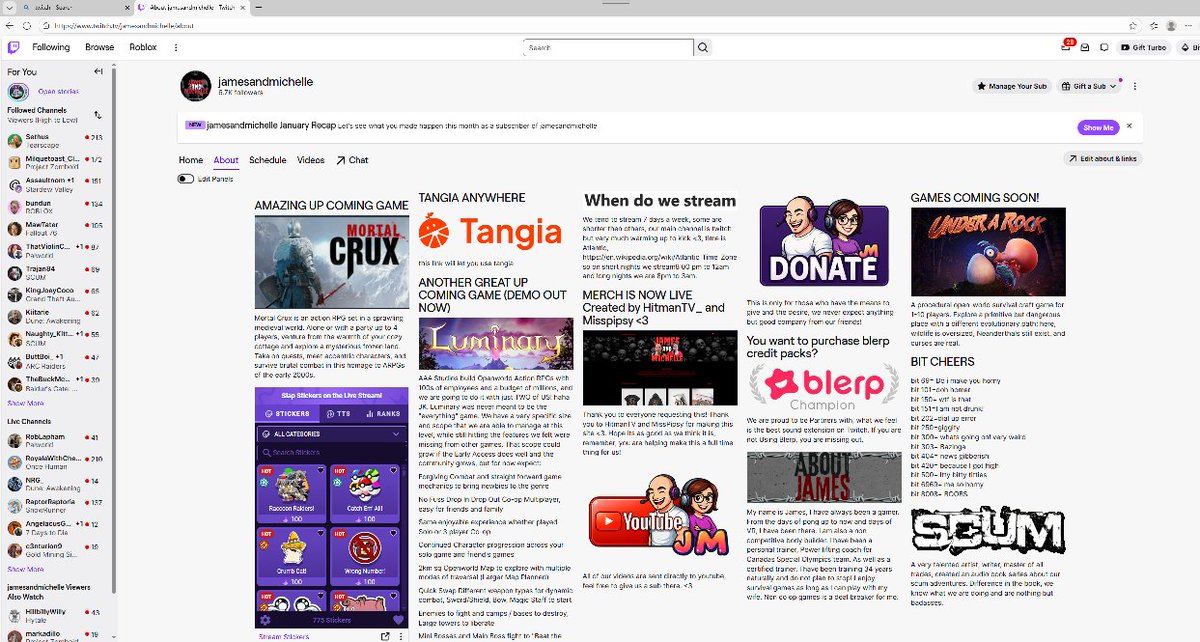Click the Search Stickers input field

tap(332, 453)
